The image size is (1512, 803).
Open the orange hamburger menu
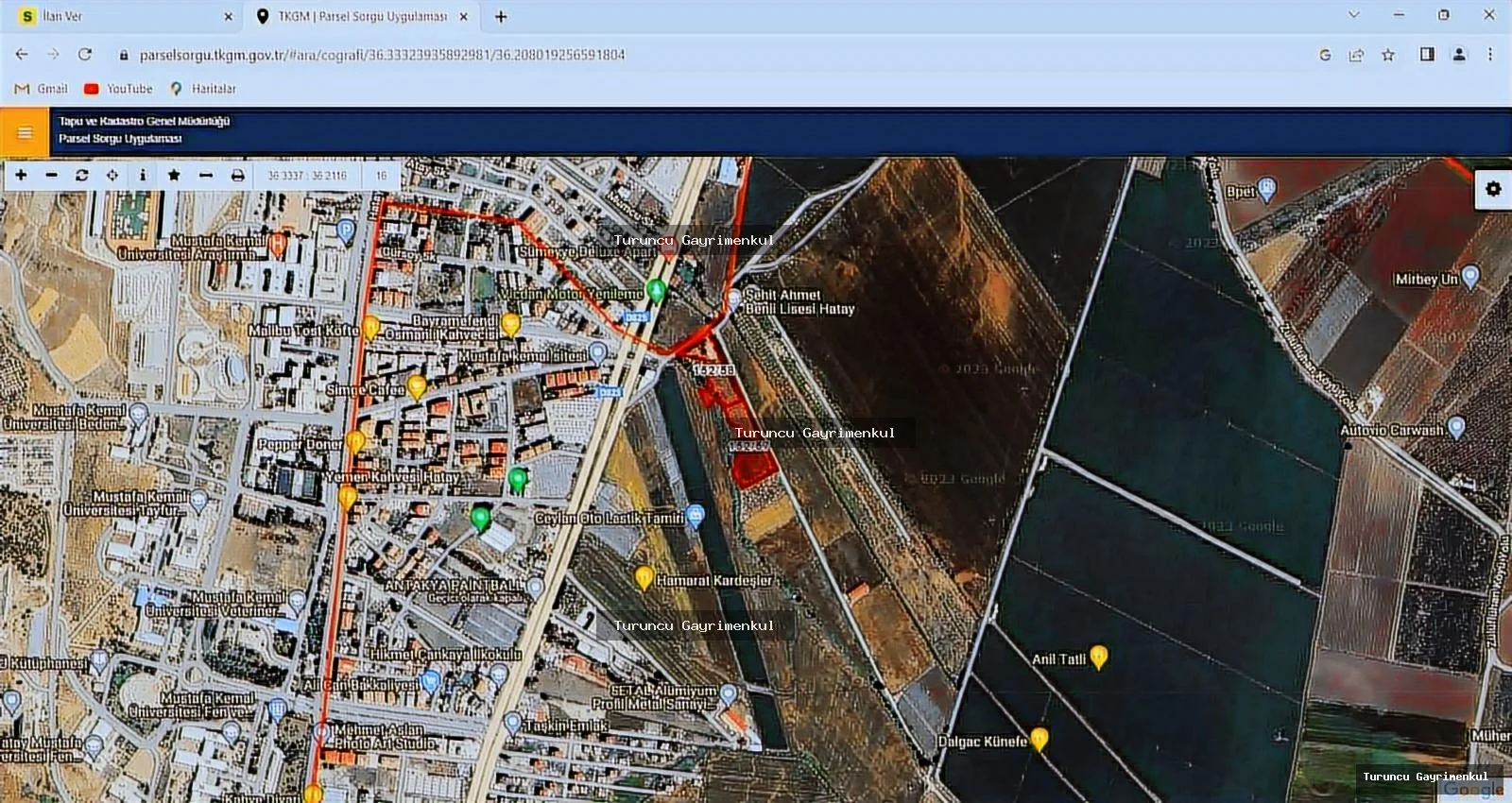pos(25,133)
